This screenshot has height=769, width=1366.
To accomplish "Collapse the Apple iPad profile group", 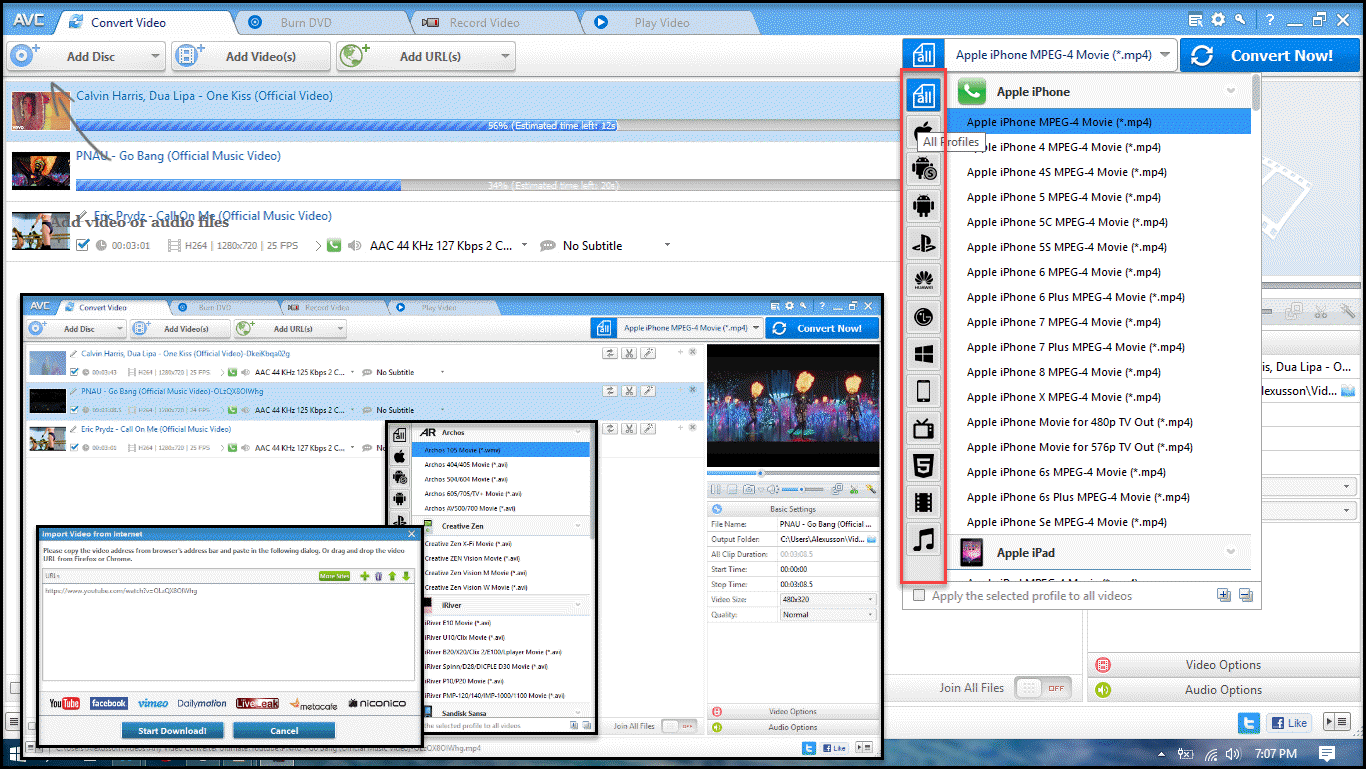I will point(1232,552).
